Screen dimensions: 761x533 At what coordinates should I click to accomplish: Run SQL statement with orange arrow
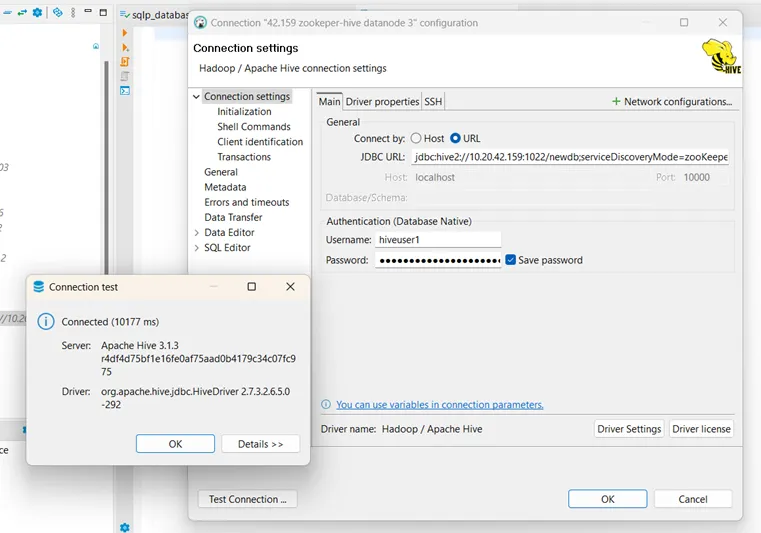[125, 33]
